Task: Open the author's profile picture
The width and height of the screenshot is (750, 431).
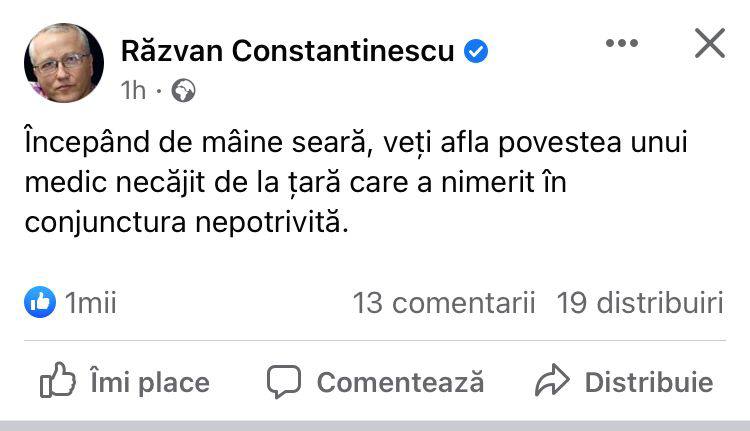Action: pos(63,64)
